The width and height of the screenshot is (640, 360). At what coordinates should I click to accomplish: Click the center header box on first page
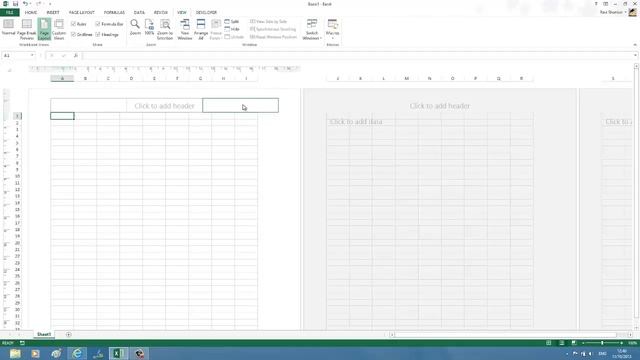pos(164,106)
